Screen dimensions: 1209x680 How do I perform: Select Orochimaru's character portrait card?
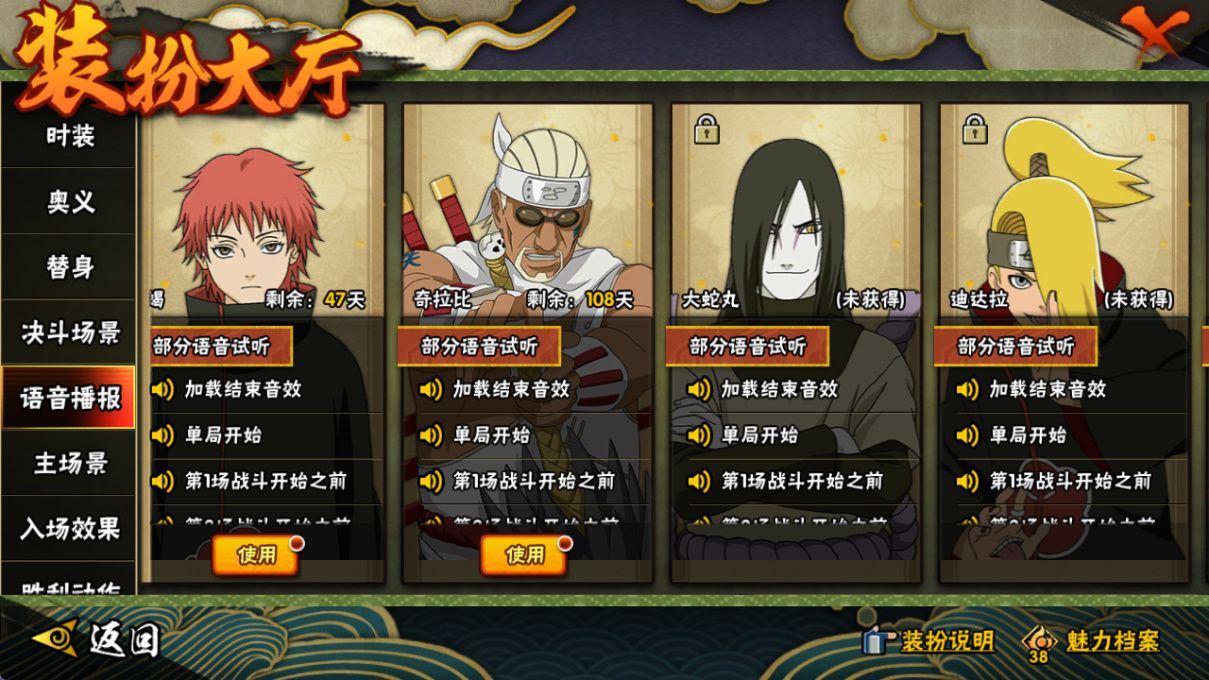(x=796, y=210)
